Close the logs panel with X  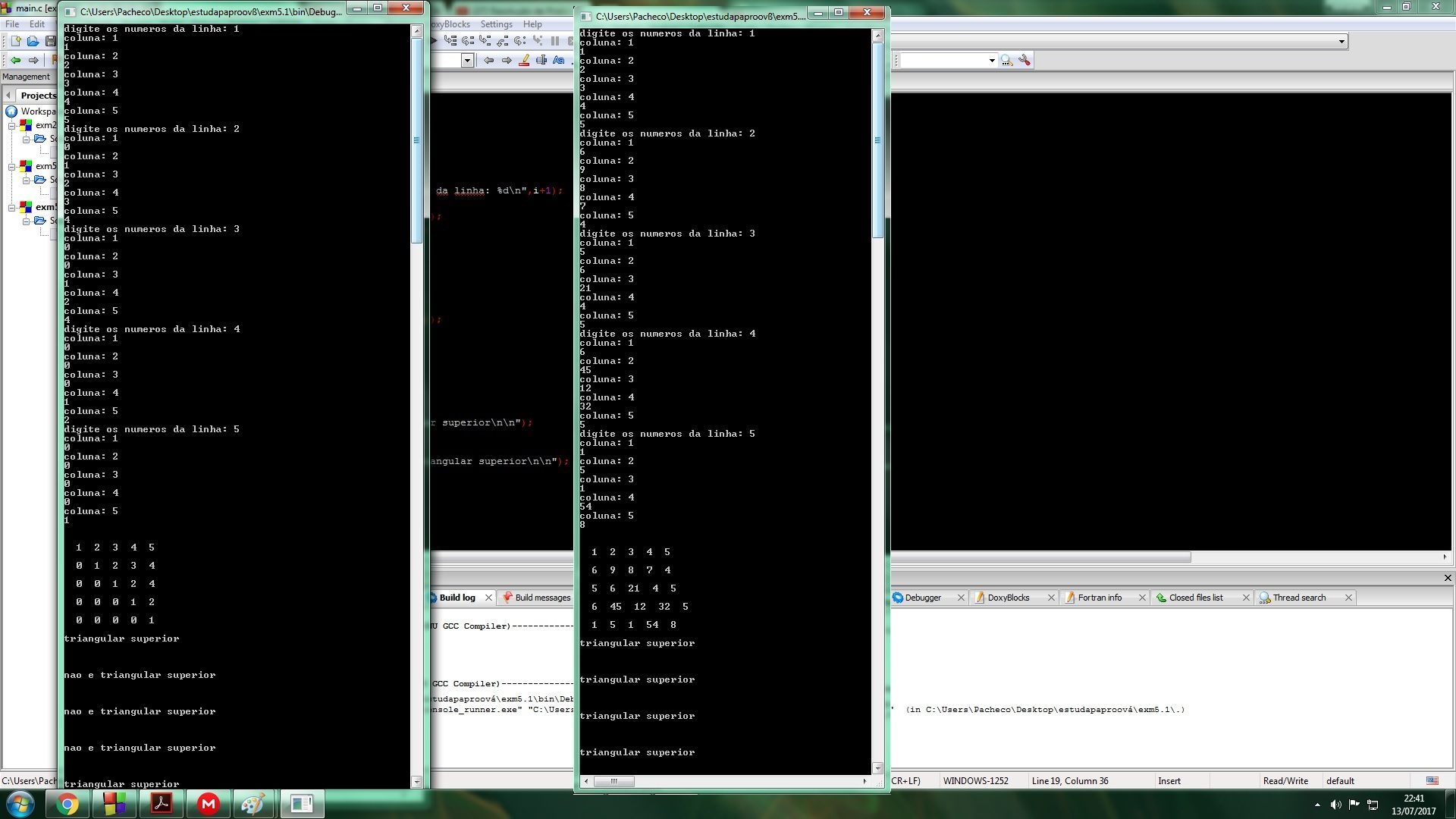[1448, 578]
